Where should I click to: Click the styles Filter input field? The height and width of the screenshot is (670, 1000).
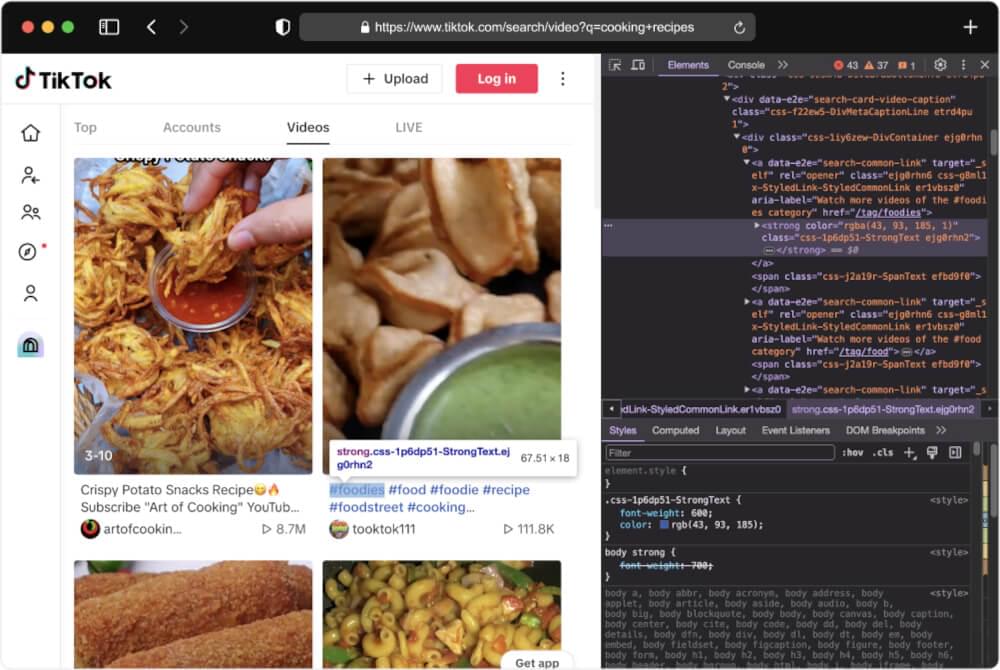click(720, 453)
